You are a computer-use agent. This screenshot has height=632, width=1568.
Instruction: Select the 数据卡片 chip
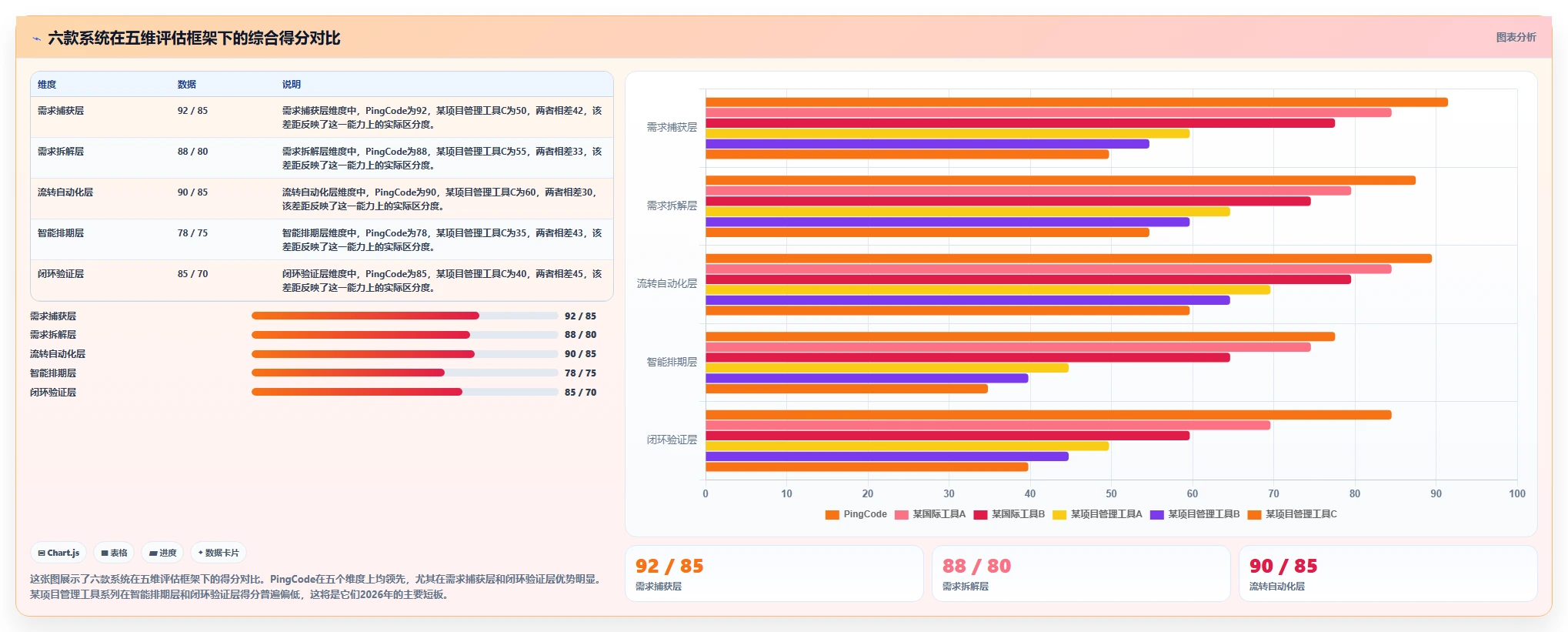click(219, 553)
